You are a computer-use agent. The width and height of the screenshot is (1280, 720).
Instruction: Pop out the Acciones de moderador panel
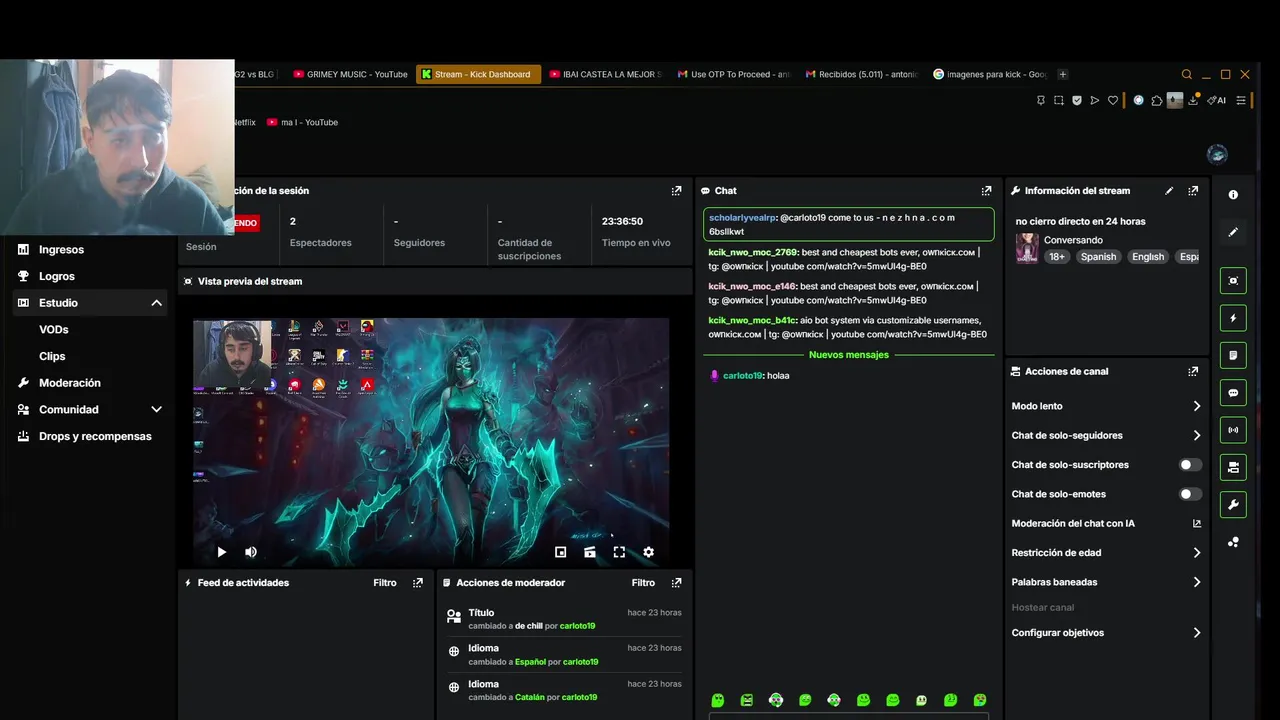point(676,582)
